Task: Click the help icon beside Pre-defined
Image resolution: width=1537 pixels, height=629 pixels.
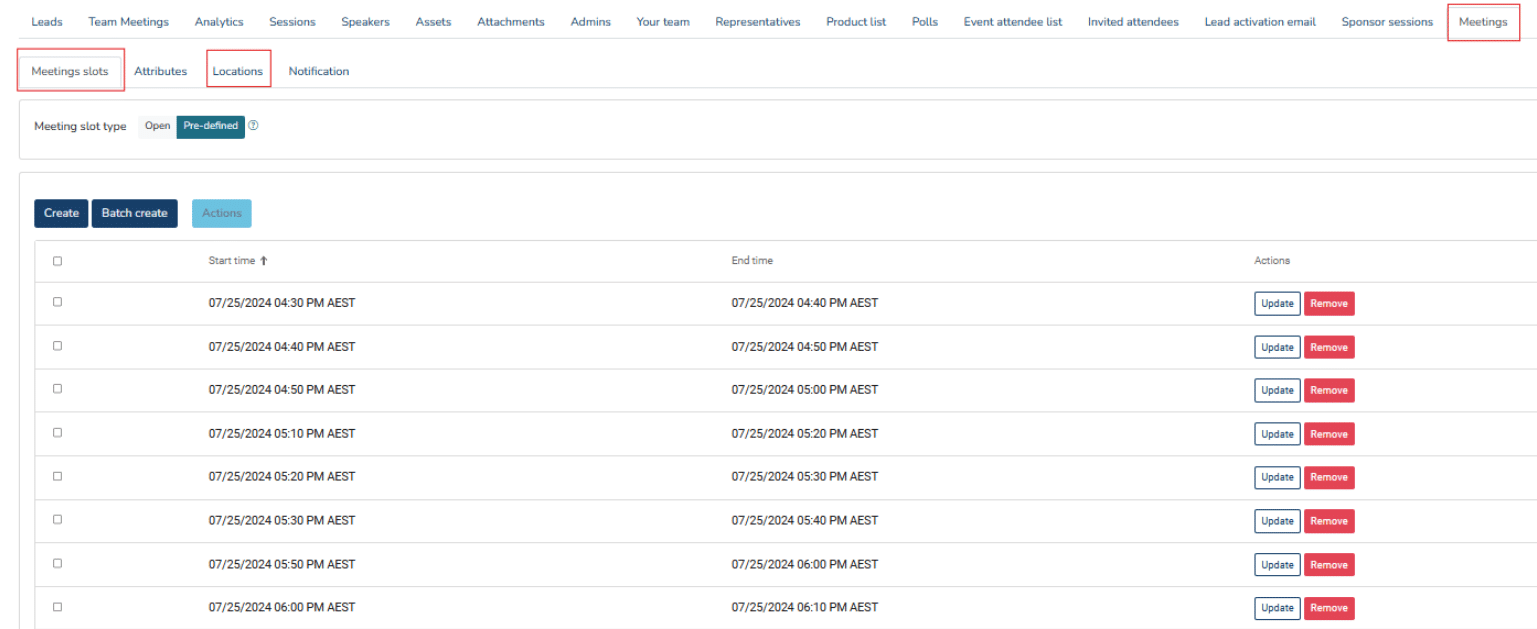Action: (253, 126)
